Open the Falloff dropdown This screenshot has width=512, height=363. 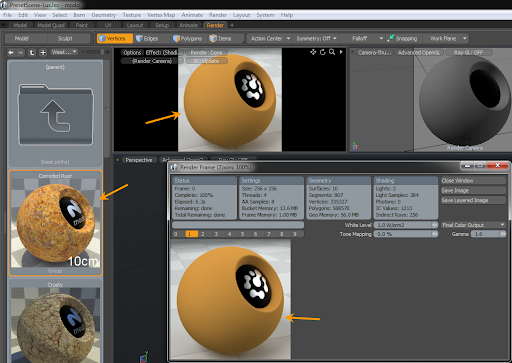coord(363,38)
